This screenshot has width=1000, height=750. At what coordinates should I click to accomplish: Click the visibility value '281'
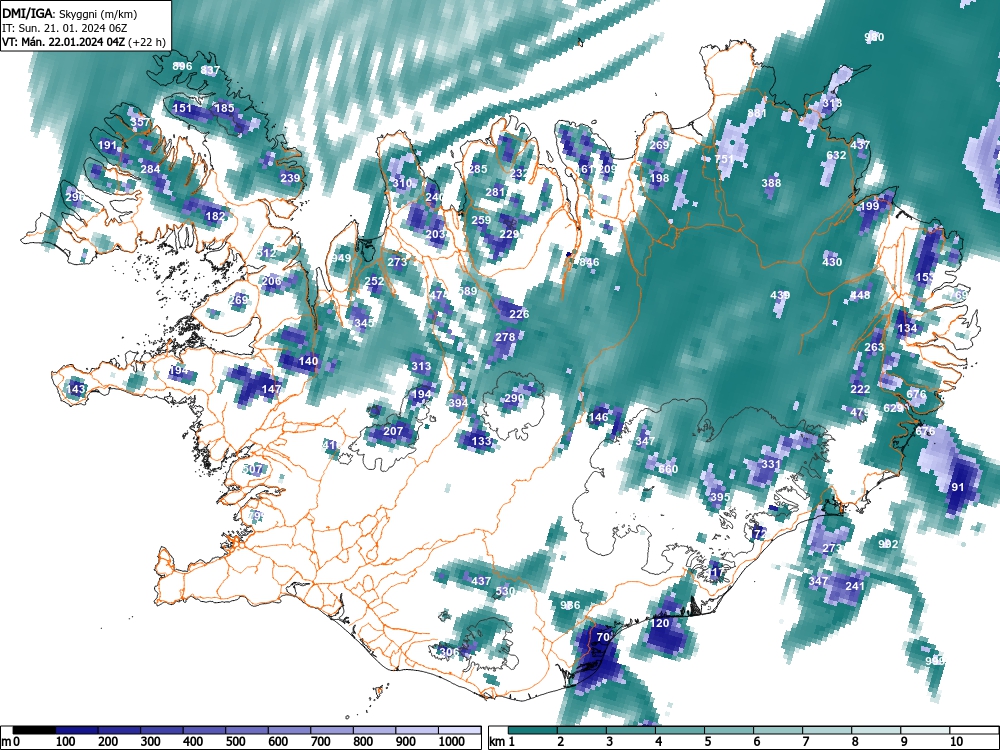(496, 192)
